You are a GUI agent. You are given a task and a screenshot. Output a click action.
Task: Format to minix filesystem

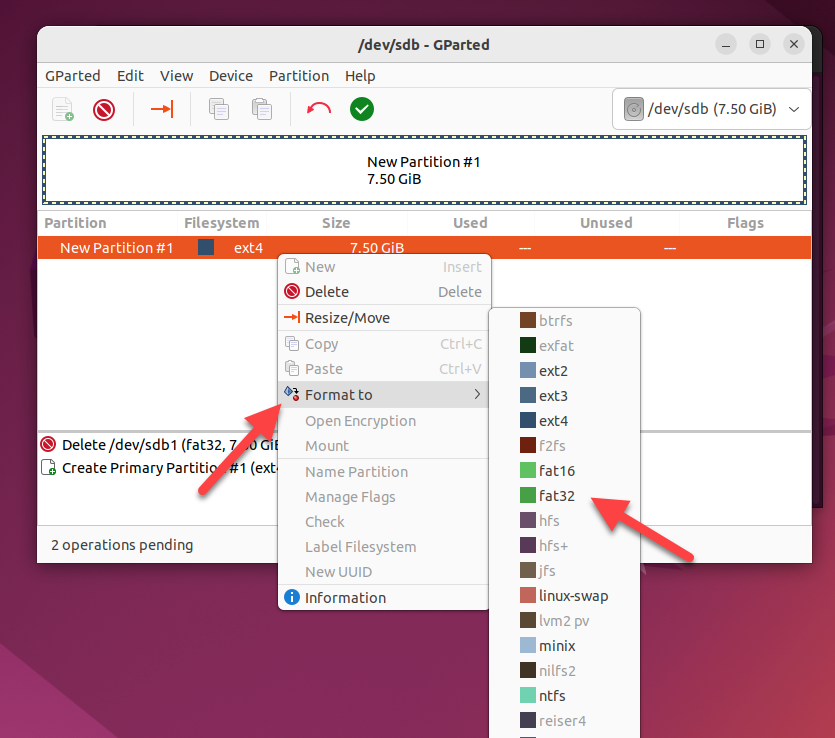tap(564, 646)
